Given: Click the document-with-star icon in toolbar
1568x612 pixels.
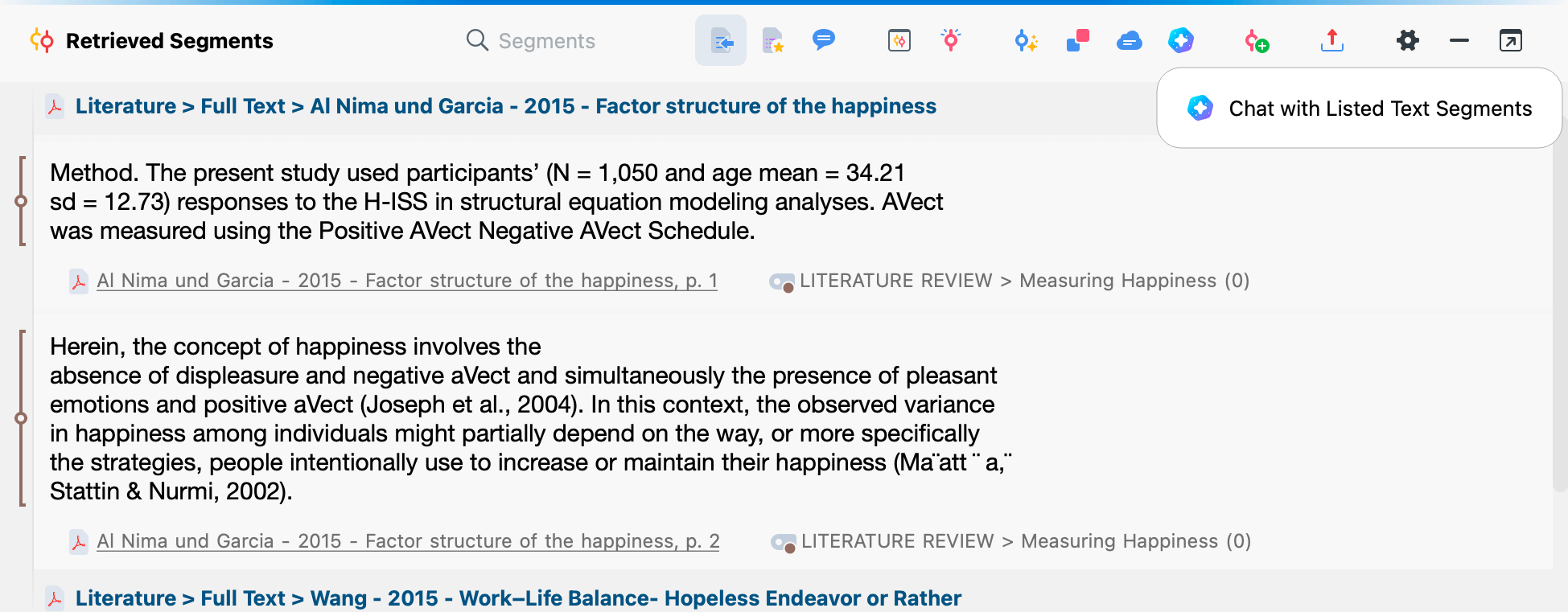Looking at the screenshot, I should click(x=772, y=40).
